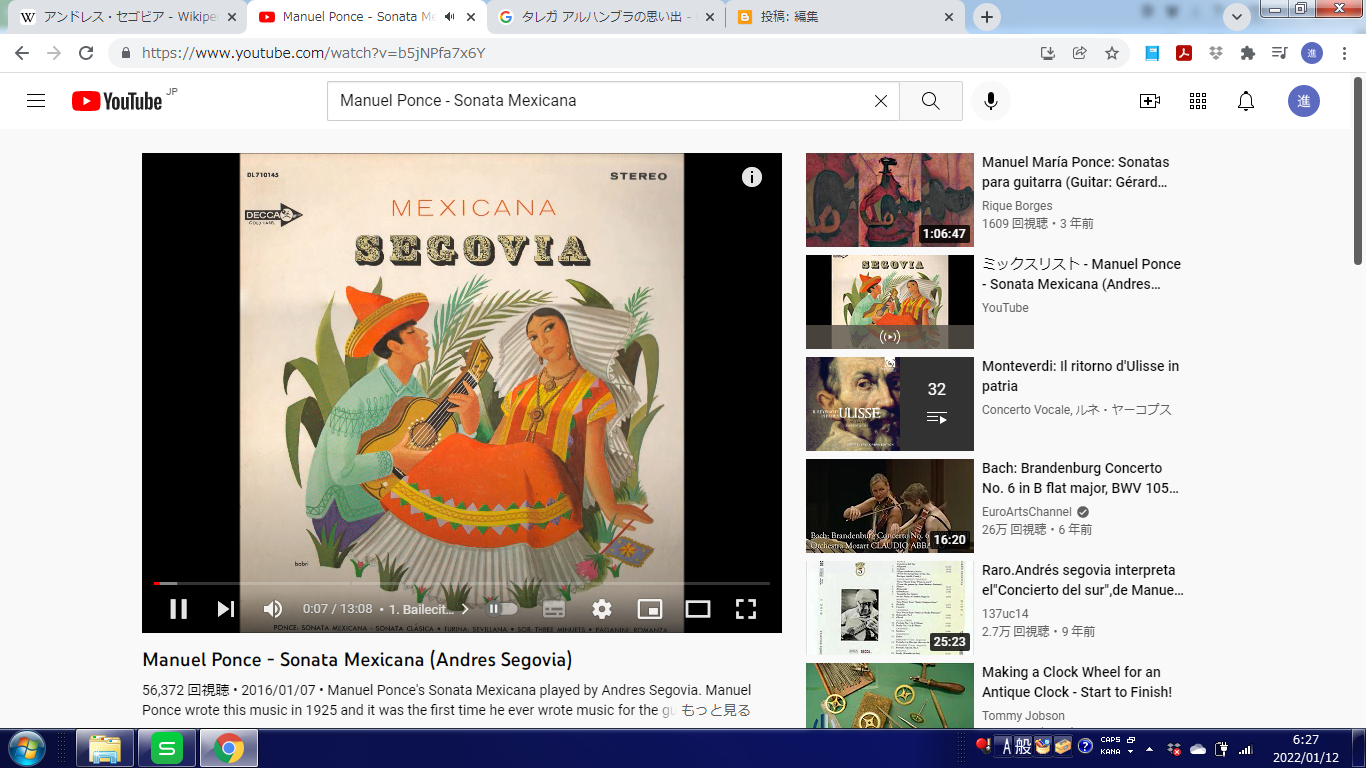Click the magnifier search button
Image resolution: width=1366 pixels, height=768 pixels.
[x=930, y=101]
